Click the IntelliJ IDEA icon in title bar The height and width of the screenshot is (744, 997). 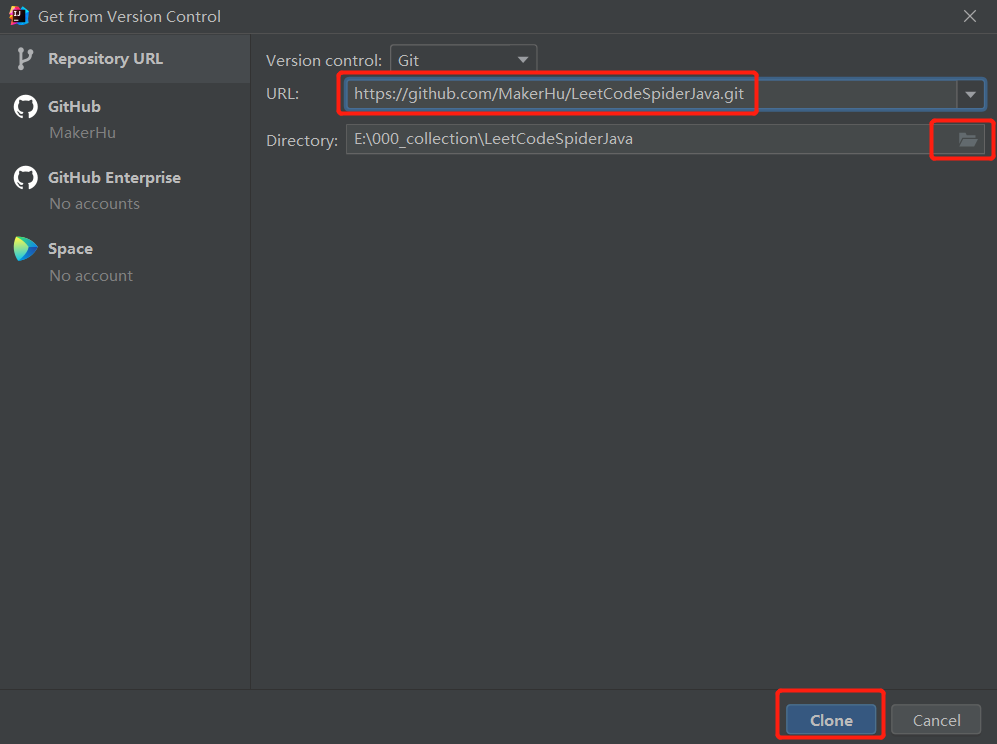18,16
